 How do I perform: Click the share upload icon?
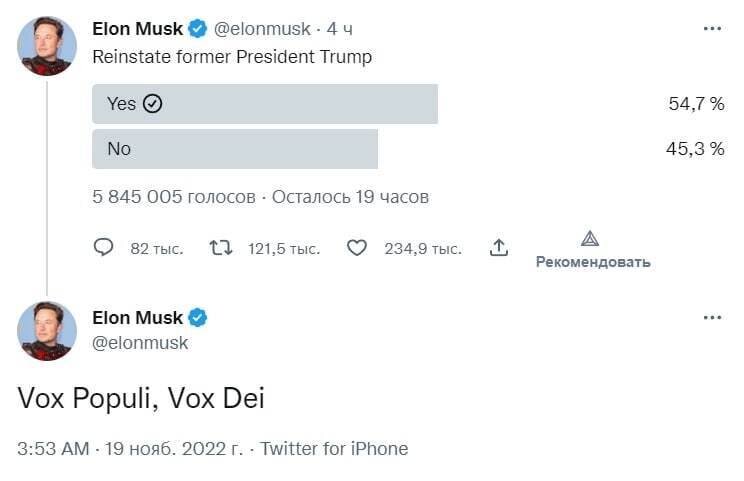[500, 248]
